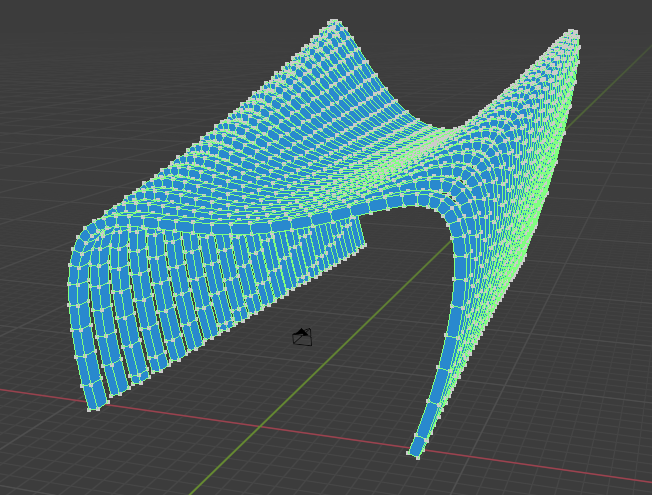Select the vertex at the mesh's right leg tip
652x495 pixels.
click(417, 457)
